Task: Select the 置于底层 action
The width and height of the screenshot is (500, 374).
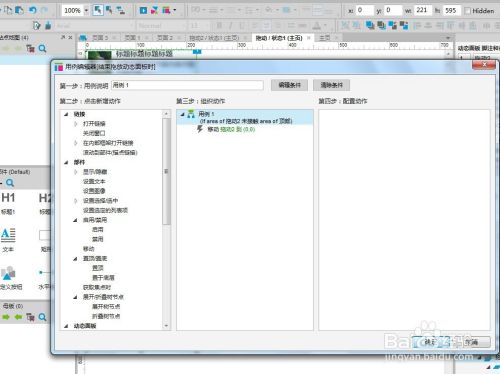Action: point(103,278)
